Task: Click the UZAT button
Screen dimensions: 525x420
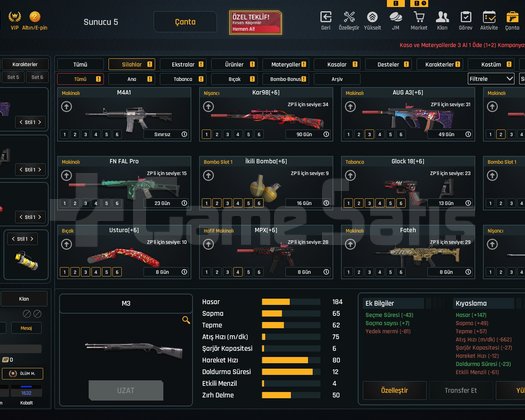Action: tap(126, 390)
